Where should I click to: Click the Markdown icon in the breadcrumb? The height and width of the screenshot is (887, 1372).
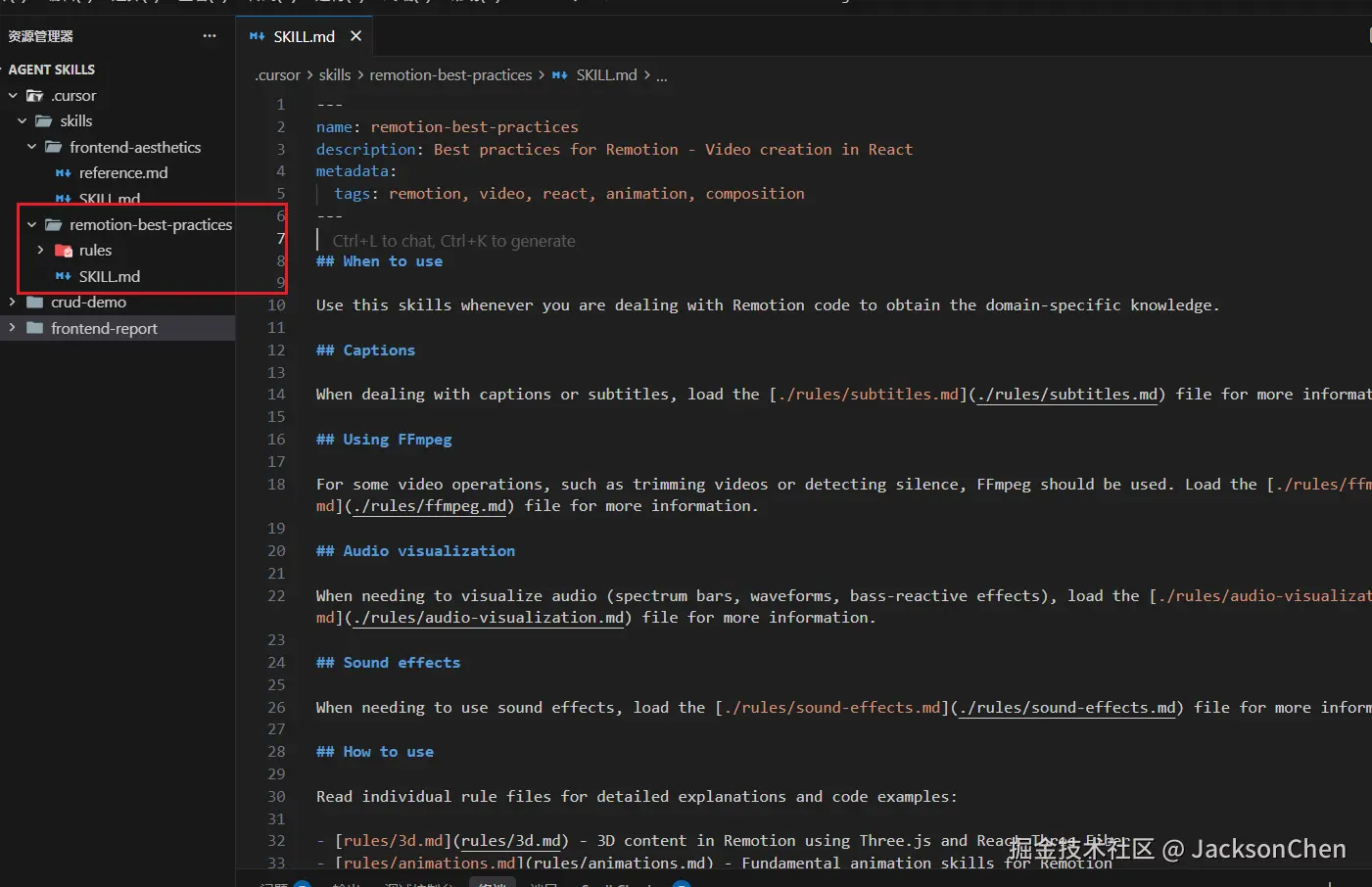click(x=560, y=75)
